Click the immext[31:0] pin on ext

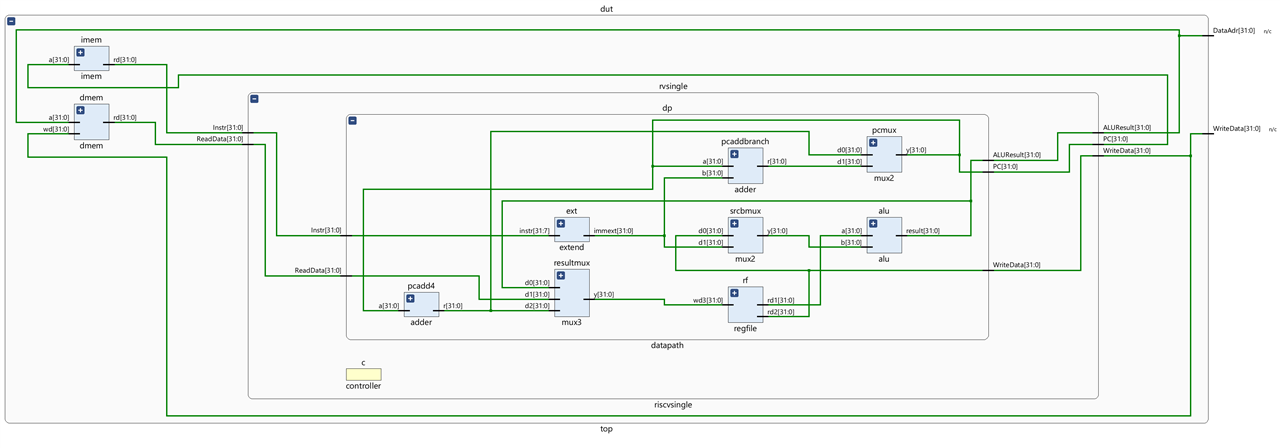click(x=614, y=231)
